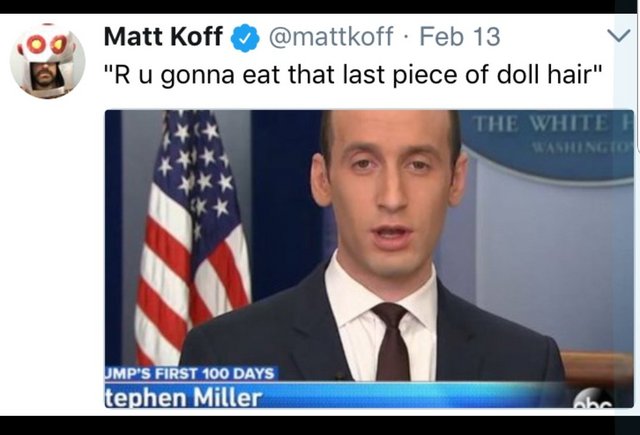The width and height of the screenshot is (640, 435).
Task: Click the dark necktie in the photo
Action: pyautogui.click(x=392, y=341)
